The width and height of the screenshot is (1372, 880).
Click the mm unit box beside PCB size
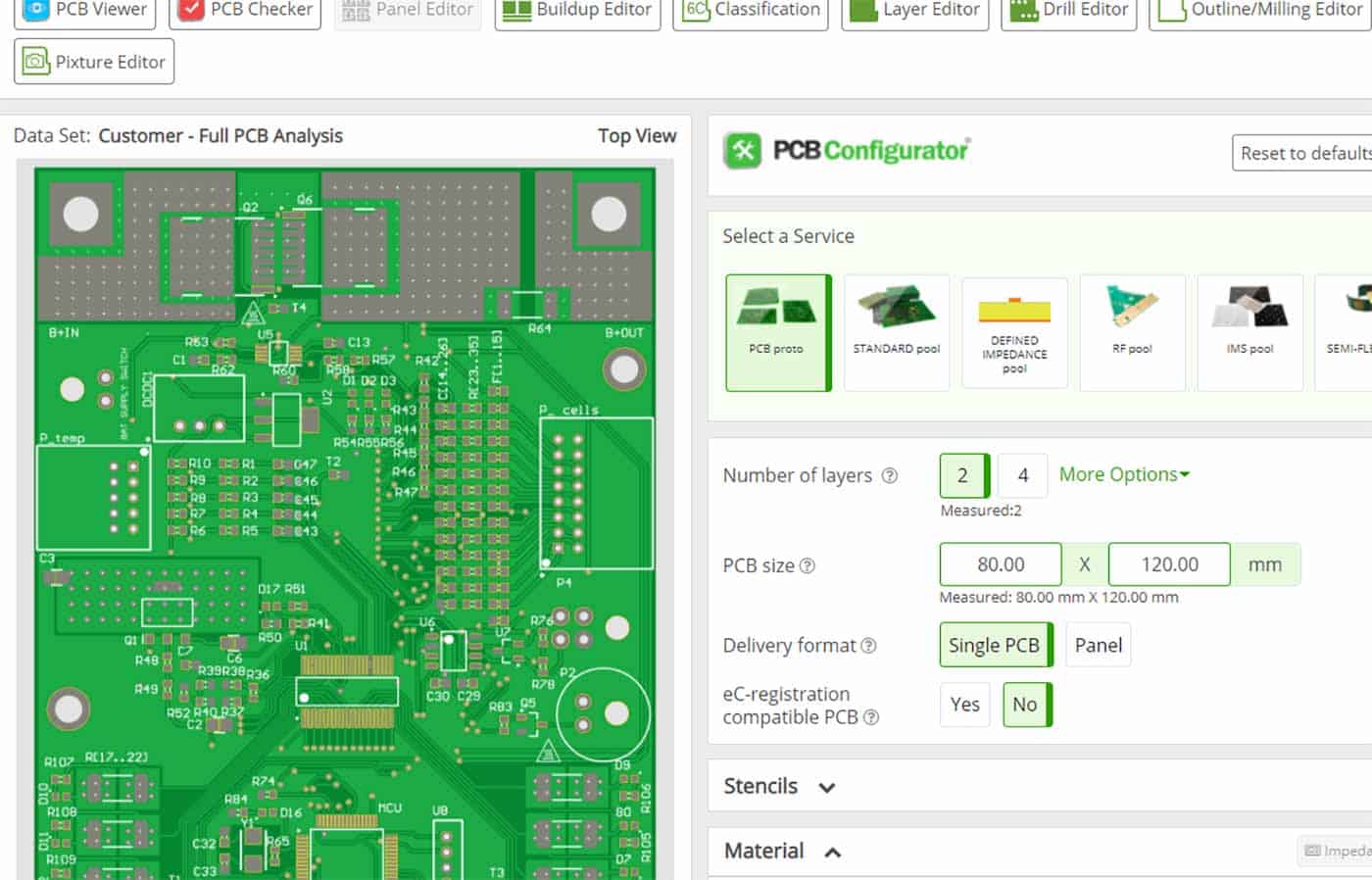click(1265, 564)
